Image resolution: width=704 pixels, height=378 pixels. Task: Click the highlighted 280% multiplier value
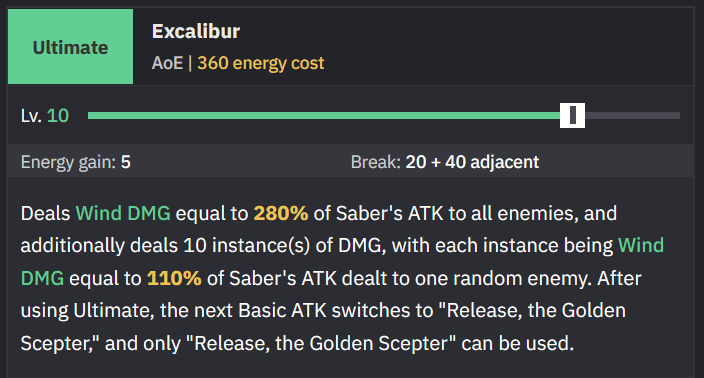281,213
